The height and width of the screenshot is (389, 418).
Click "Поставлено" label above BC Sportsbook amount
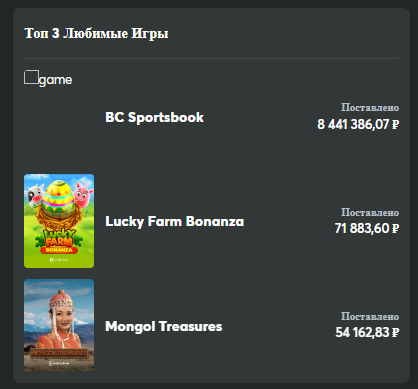coord(370,108)
